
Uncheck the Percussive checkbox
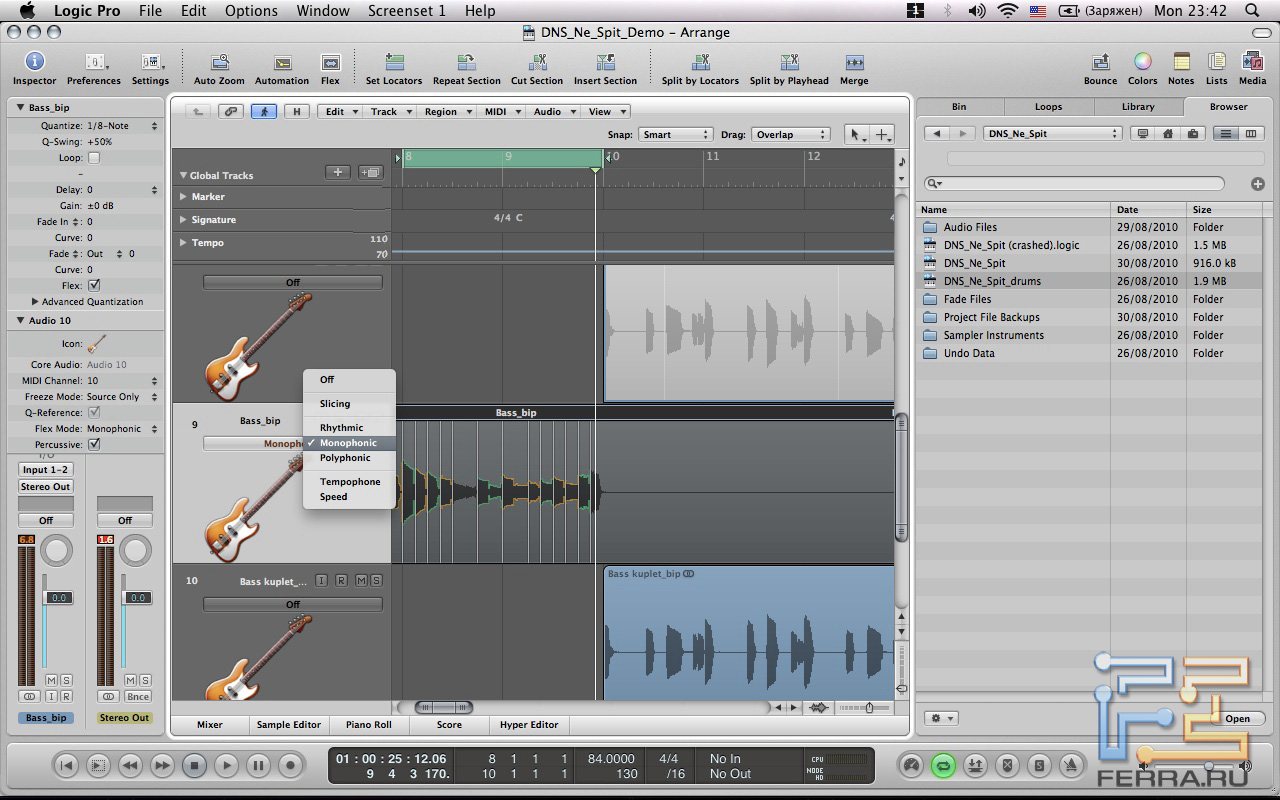click(x=94, y=445)
